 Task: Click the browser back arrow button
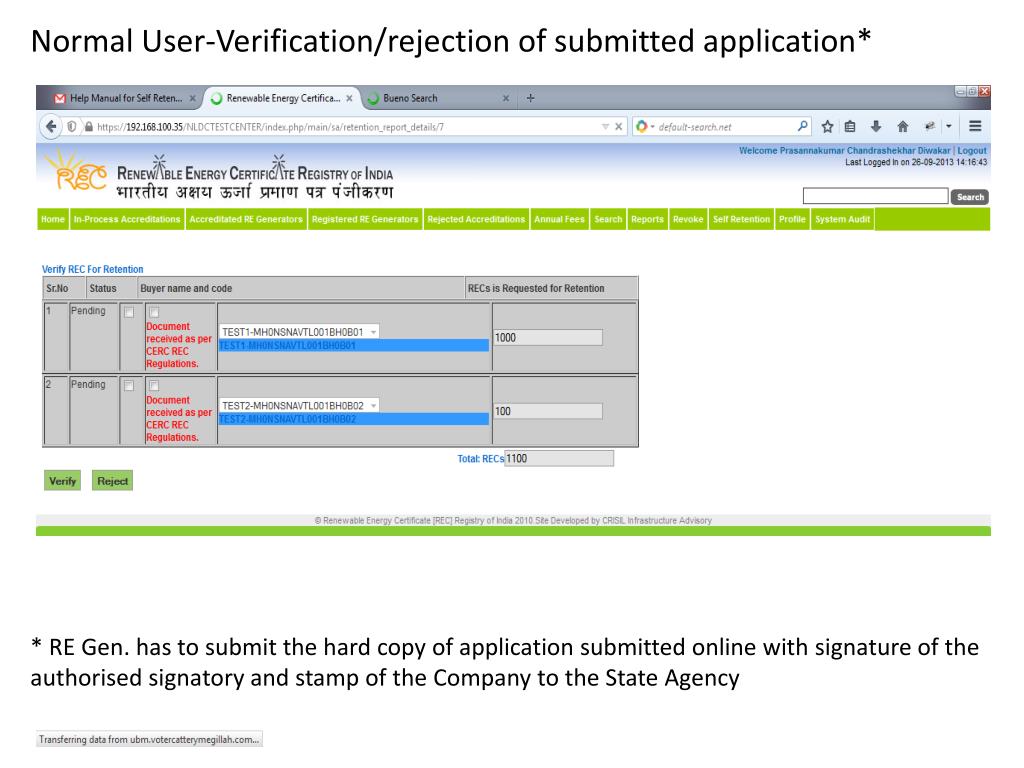pyautogui.click(x=51, y=126)
